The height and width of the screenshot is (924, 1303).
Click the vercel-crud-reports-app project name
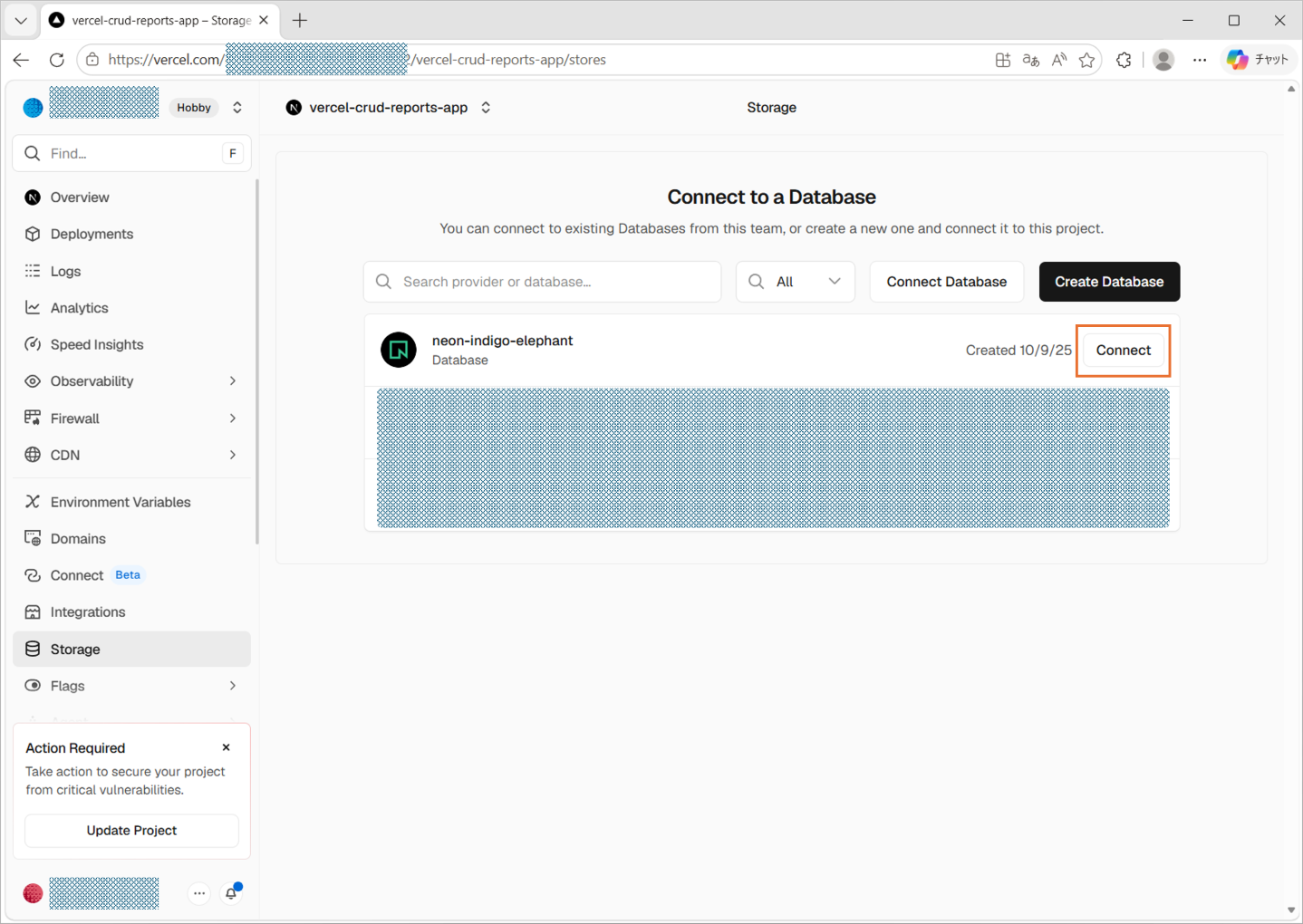coord(389,108)
